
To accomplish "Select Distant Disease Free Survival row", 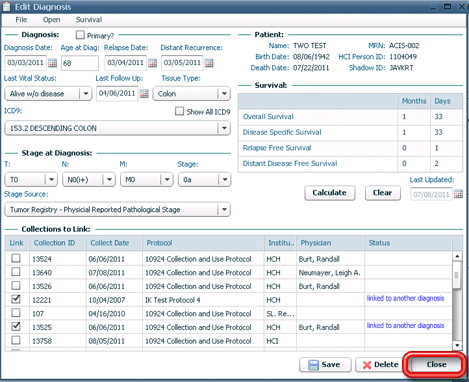I will click(x=350, y=163).
